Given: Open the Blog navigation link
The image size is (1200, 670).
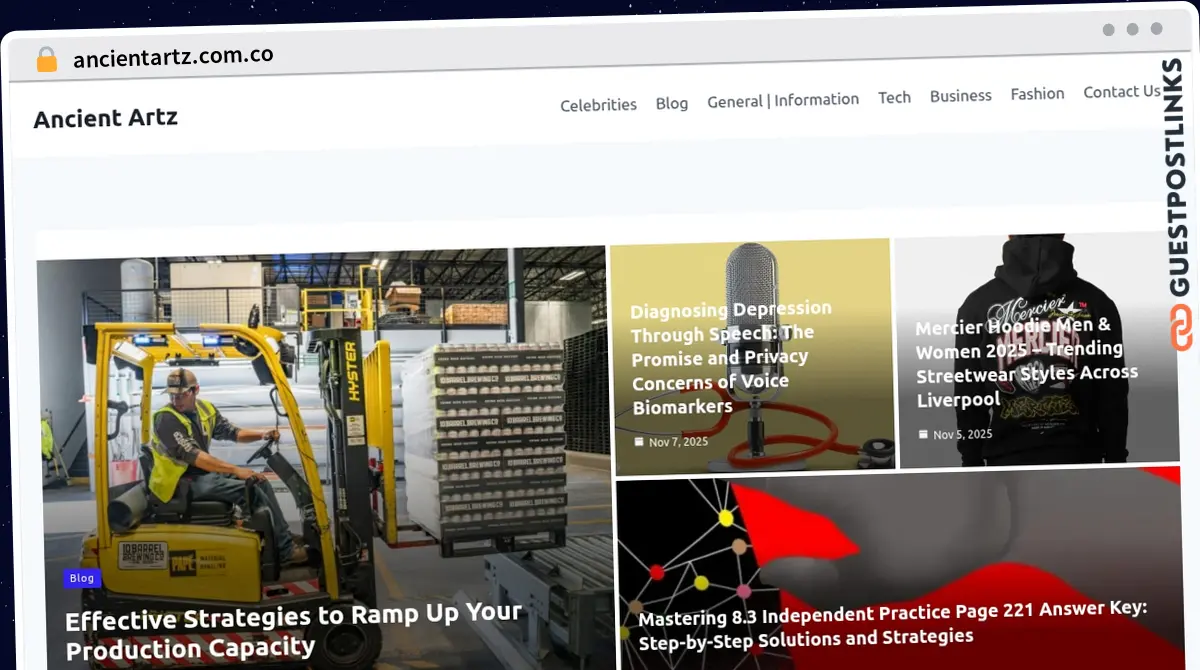Looking at the screenshot, I should [672, 103].
